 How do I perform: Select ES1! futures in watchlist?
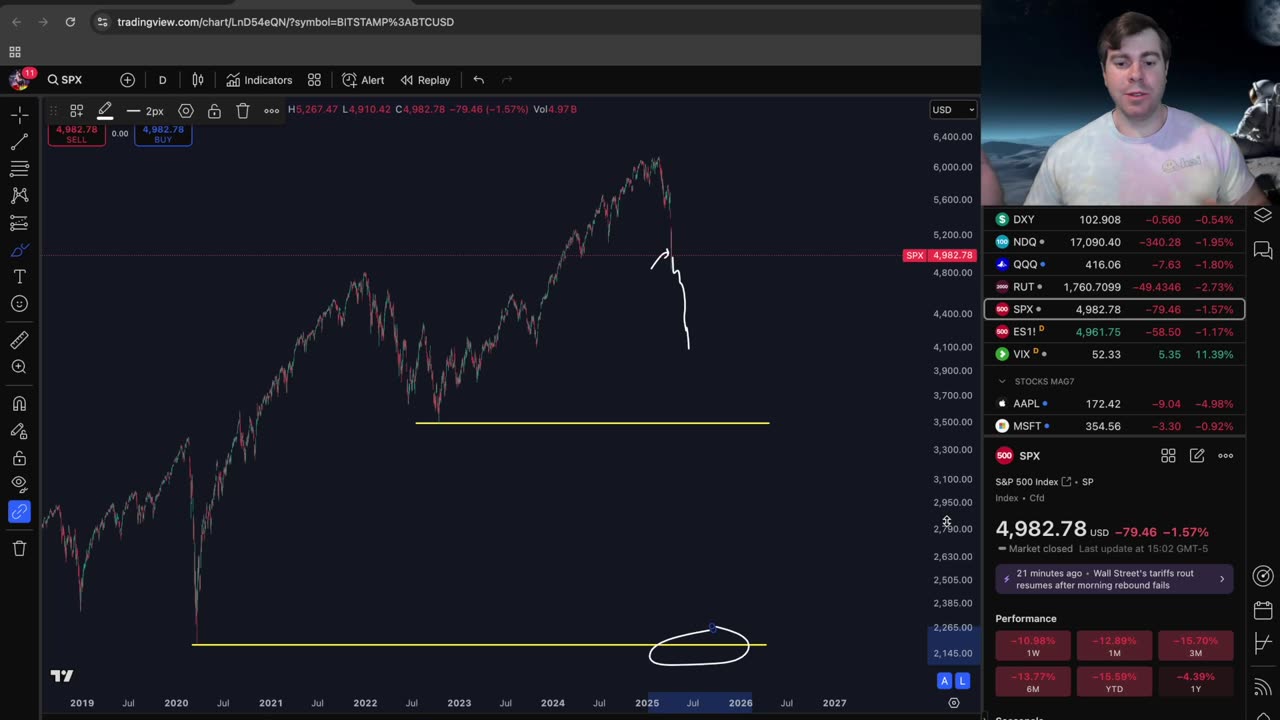(1114, 332)
